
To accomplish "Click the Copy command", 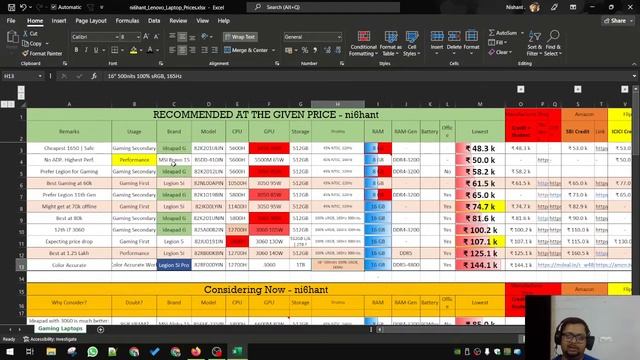I will [x=33, y=43].
